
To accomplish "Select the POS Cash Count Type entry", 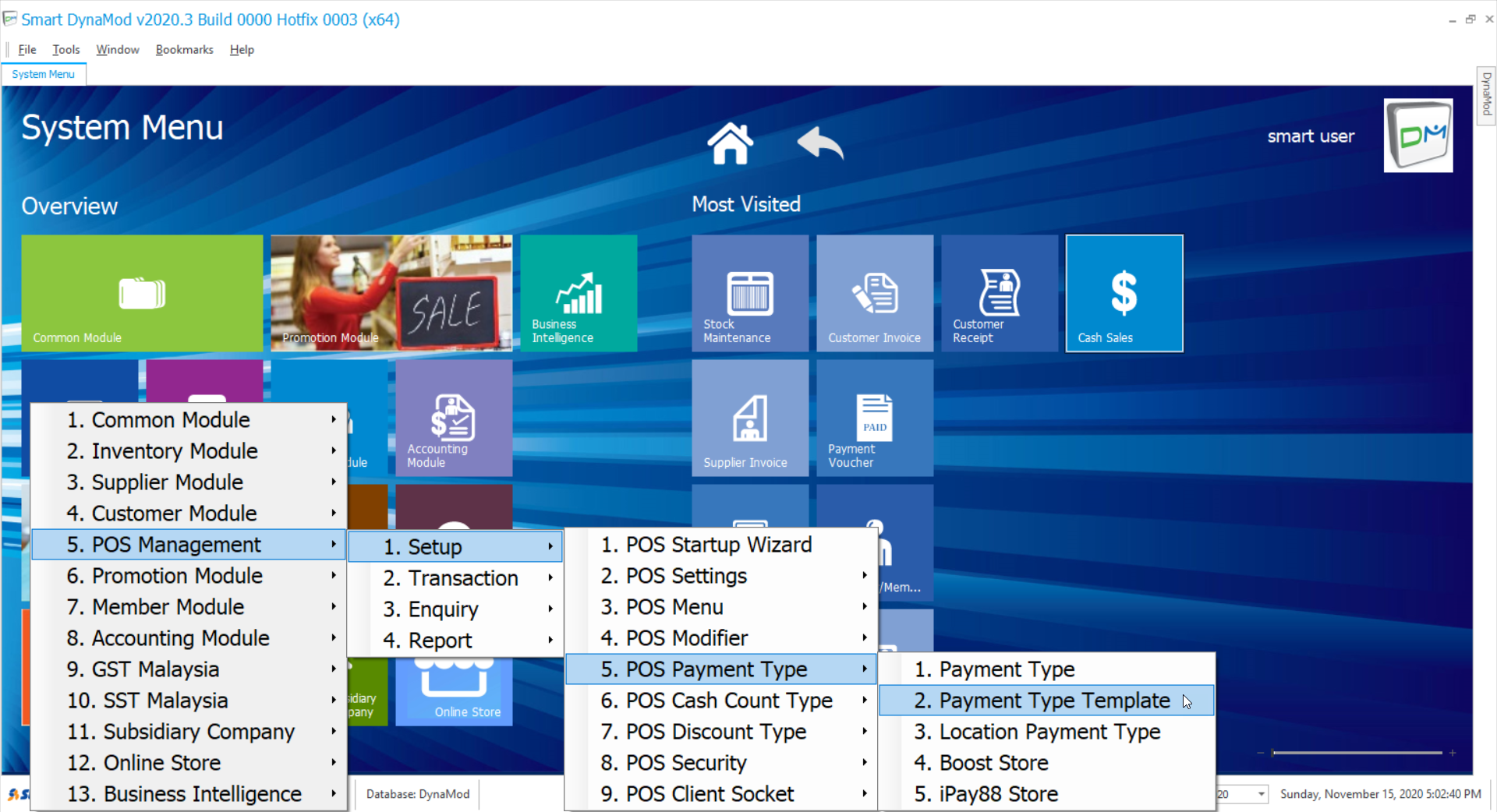I will [721, 700].
